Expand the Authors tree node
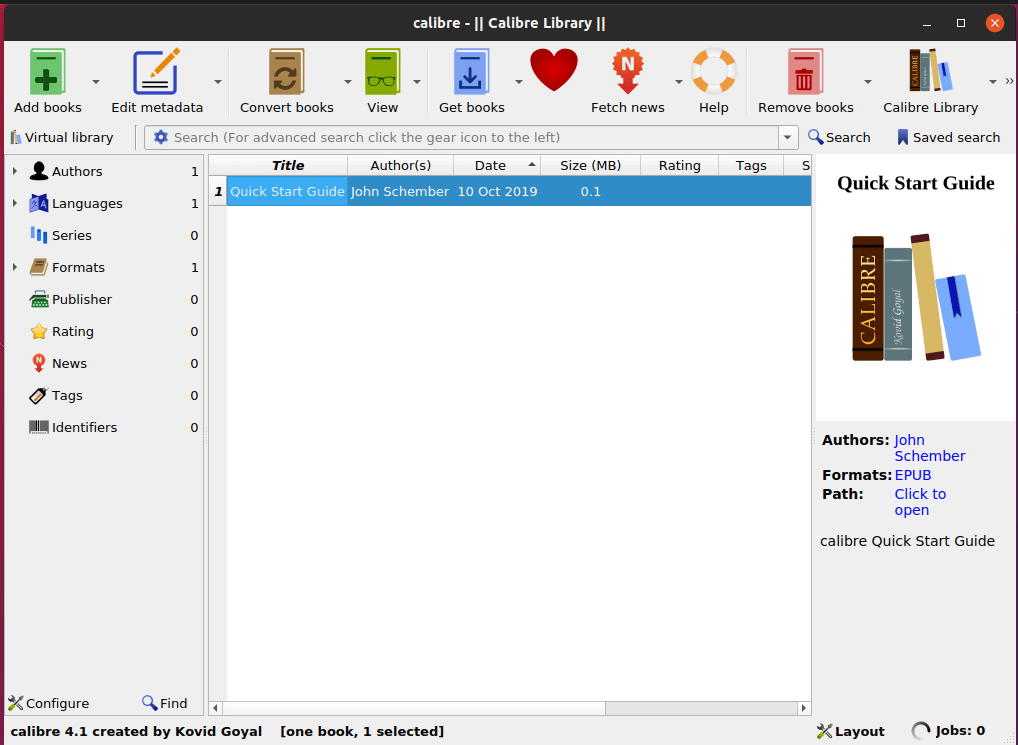Viewport: 1018px width, 745px height. point(14,171)
